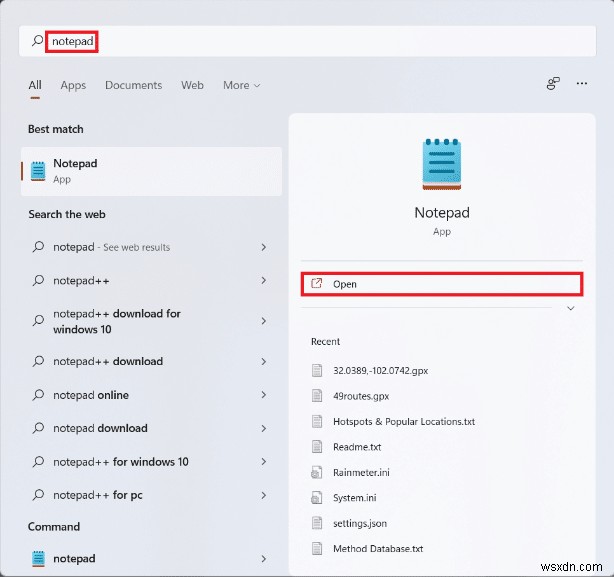Select 'notepad++ download for windows 10' suggestion text
The image size is (614, 577).
pos(117,321)
